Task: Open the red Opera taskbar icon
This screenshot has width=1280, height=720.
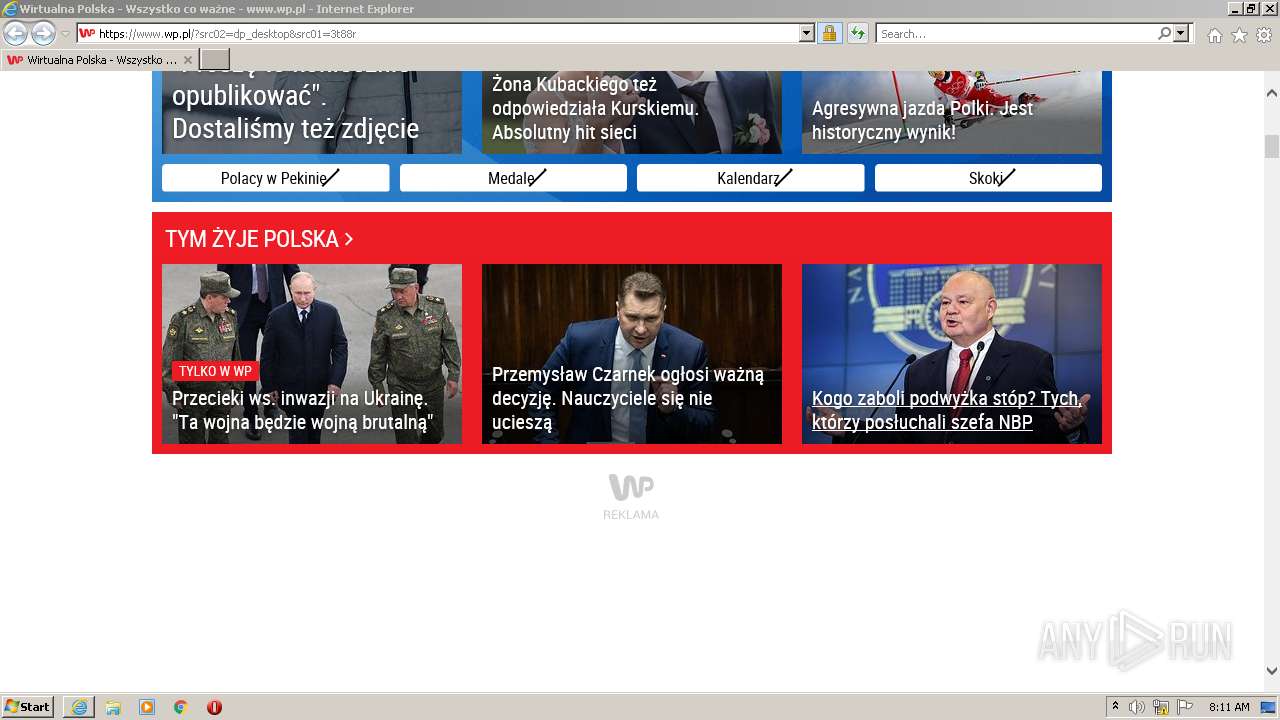Action: point(214,707)
